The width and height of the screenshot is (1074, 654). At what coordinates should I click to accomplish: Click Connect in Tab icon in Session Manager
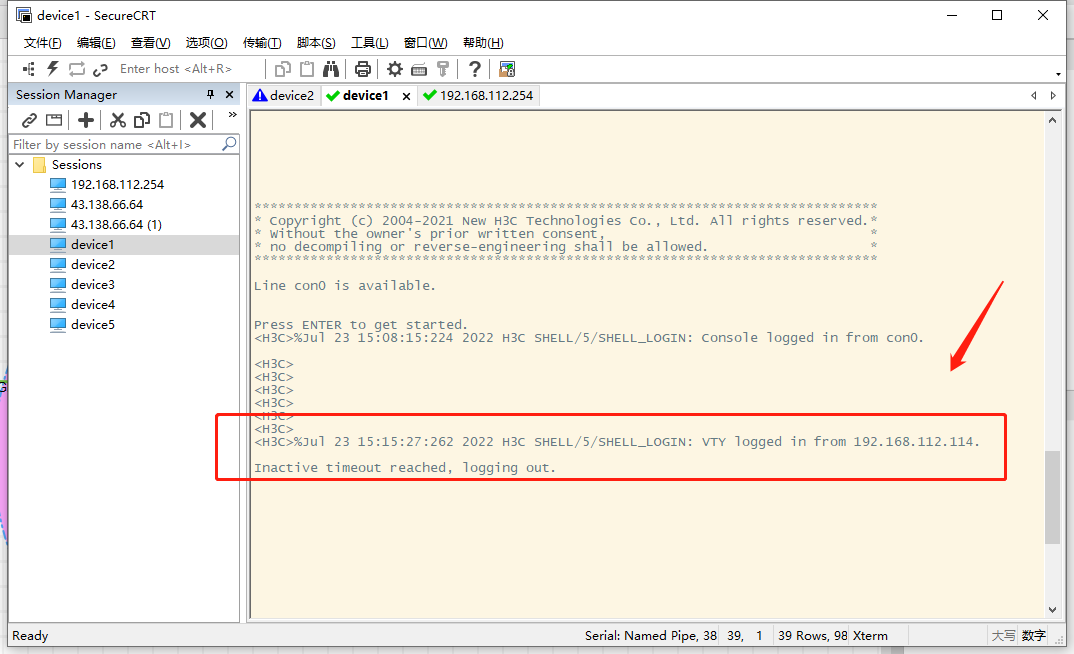pyautogui.click(x=53, y=121)
